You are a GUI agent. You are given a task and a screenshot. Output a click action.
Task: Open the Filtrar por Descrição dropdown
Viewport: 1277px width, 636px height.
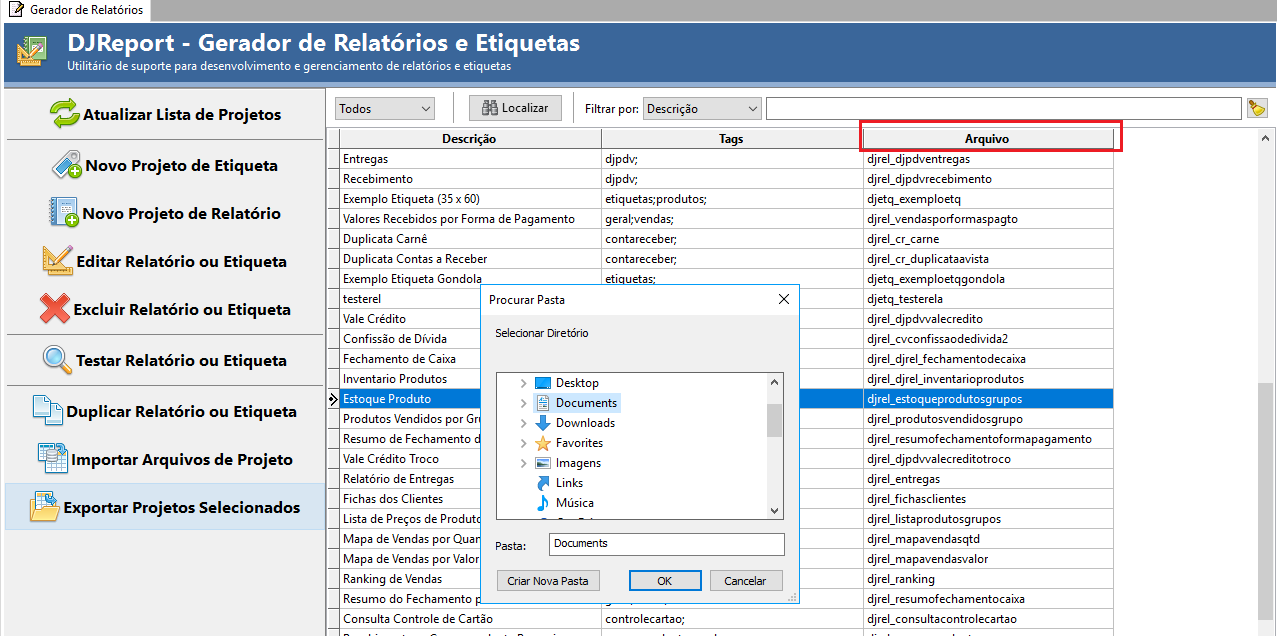tap(702, 108)
